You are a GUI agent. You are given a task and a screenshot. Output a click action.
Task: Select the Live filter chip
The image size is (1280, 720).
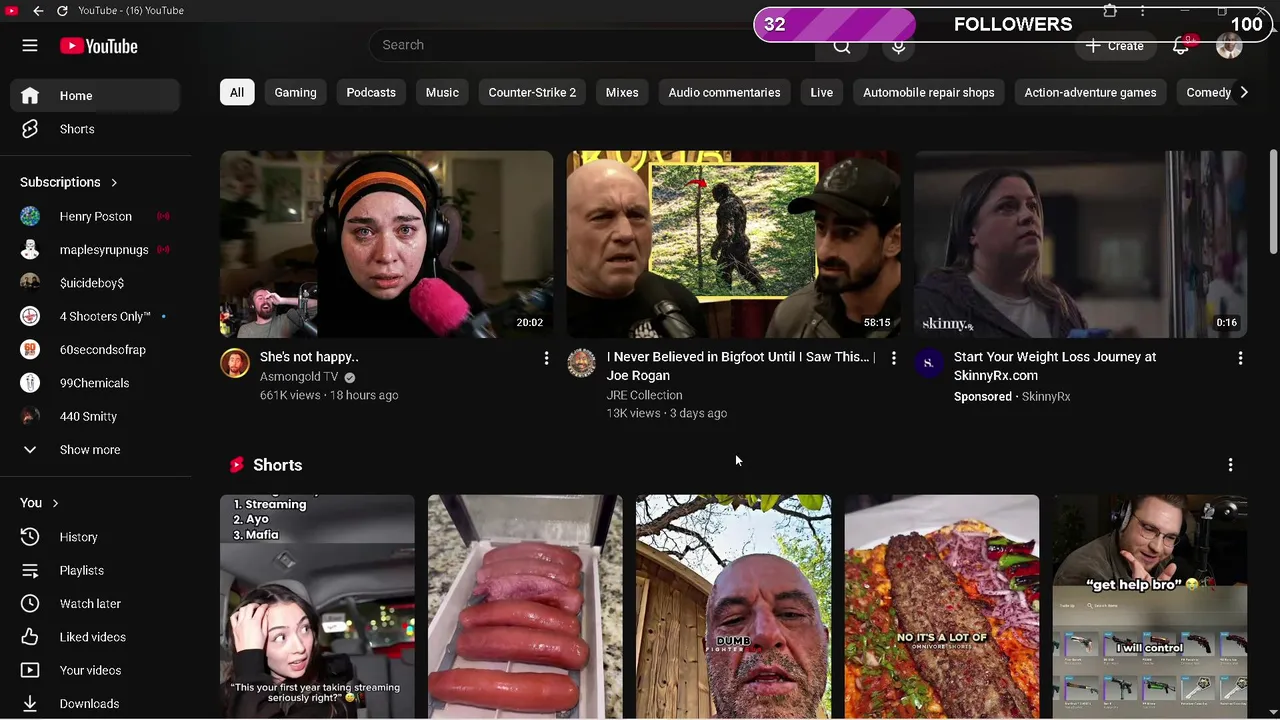(822, 92)
